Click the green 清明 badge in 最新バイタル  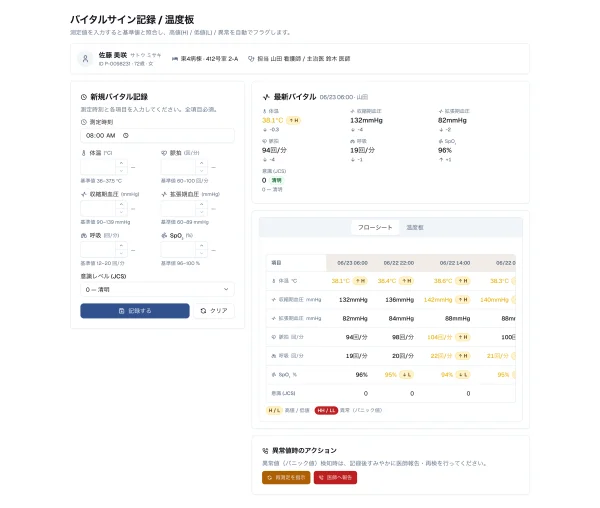(x=277, y=180)
